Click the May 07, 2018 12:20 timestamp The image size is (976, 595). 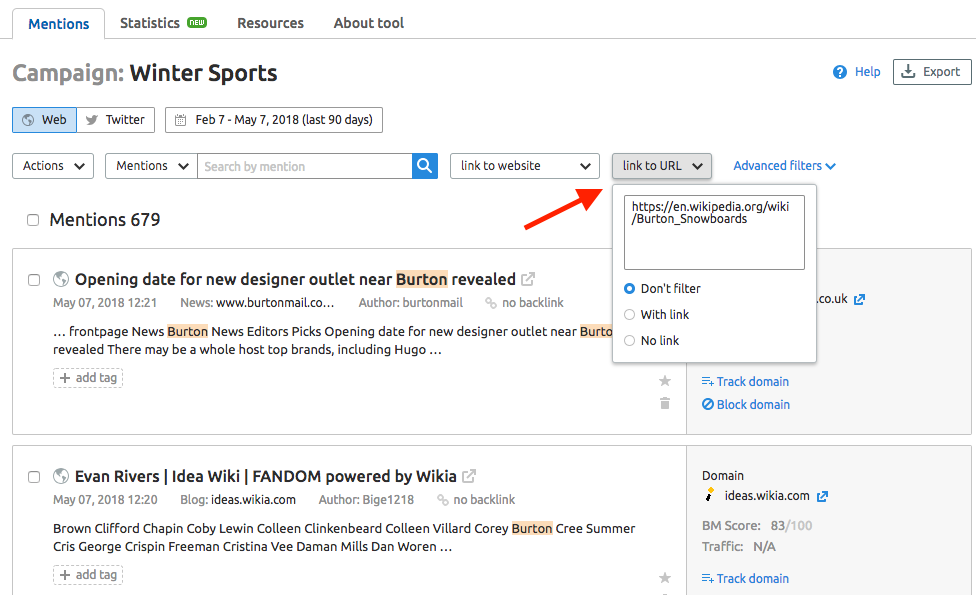click(105, 500)
